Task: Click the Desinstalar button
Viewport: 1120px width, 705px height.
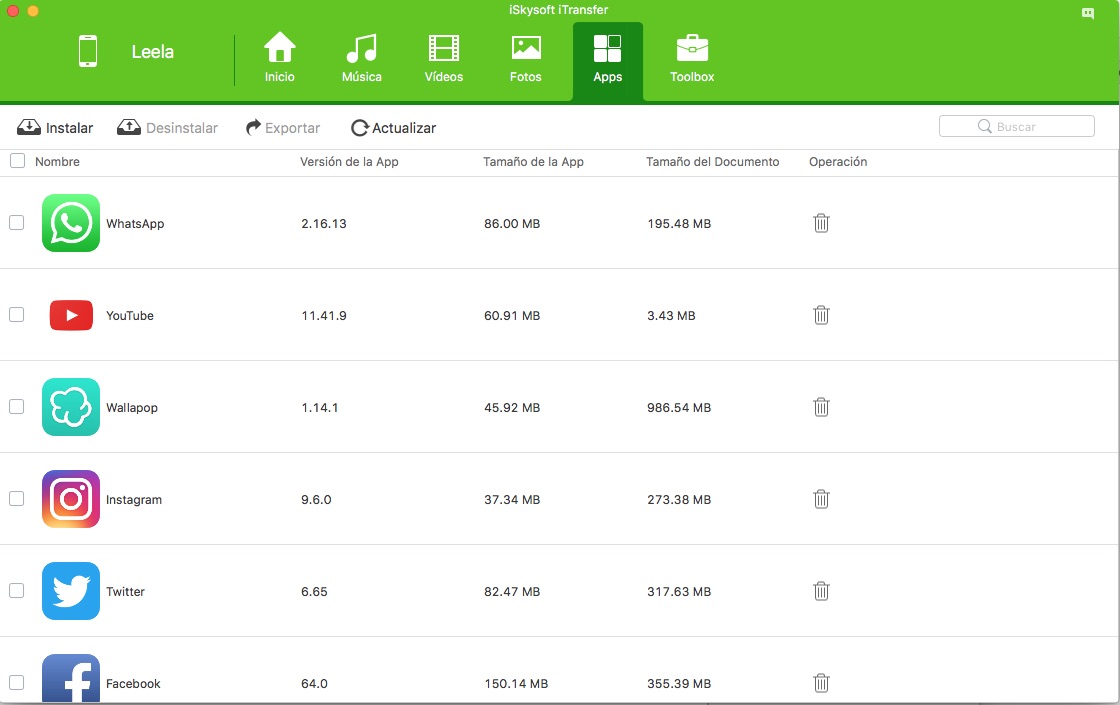Action: point(167,128)
